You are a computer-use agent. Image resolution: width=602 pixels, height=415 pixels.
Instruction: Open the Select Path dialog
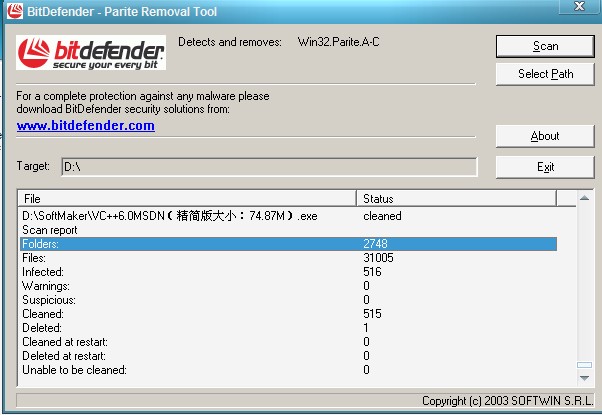pyautogui.click(x=545, y=74)
